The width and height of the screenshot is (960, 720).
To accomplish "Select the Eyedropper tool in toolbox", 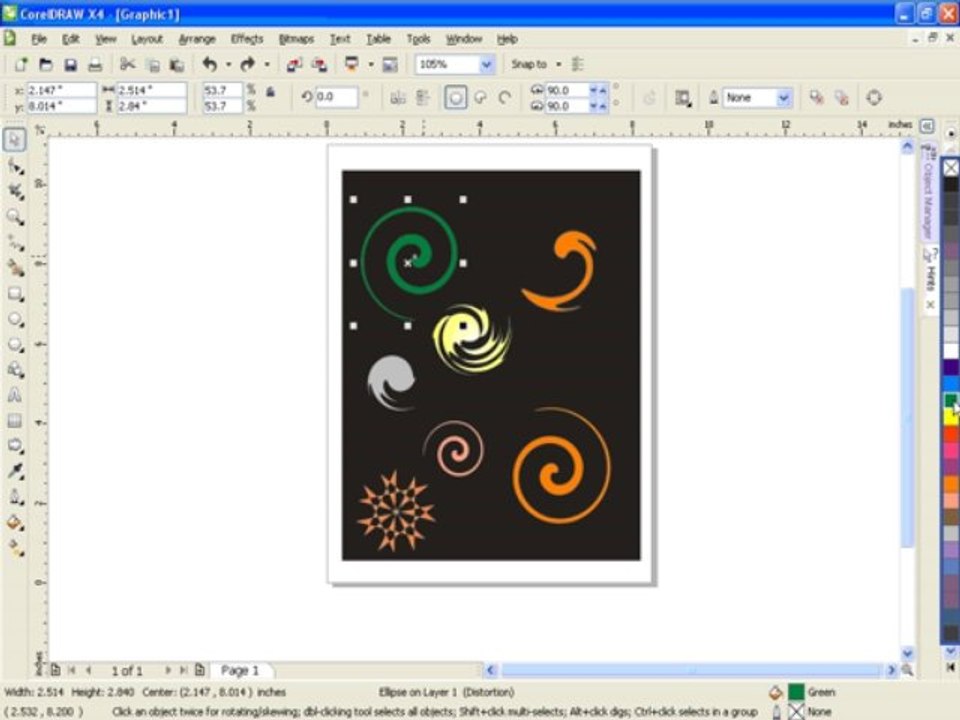I will click(15, 471).
